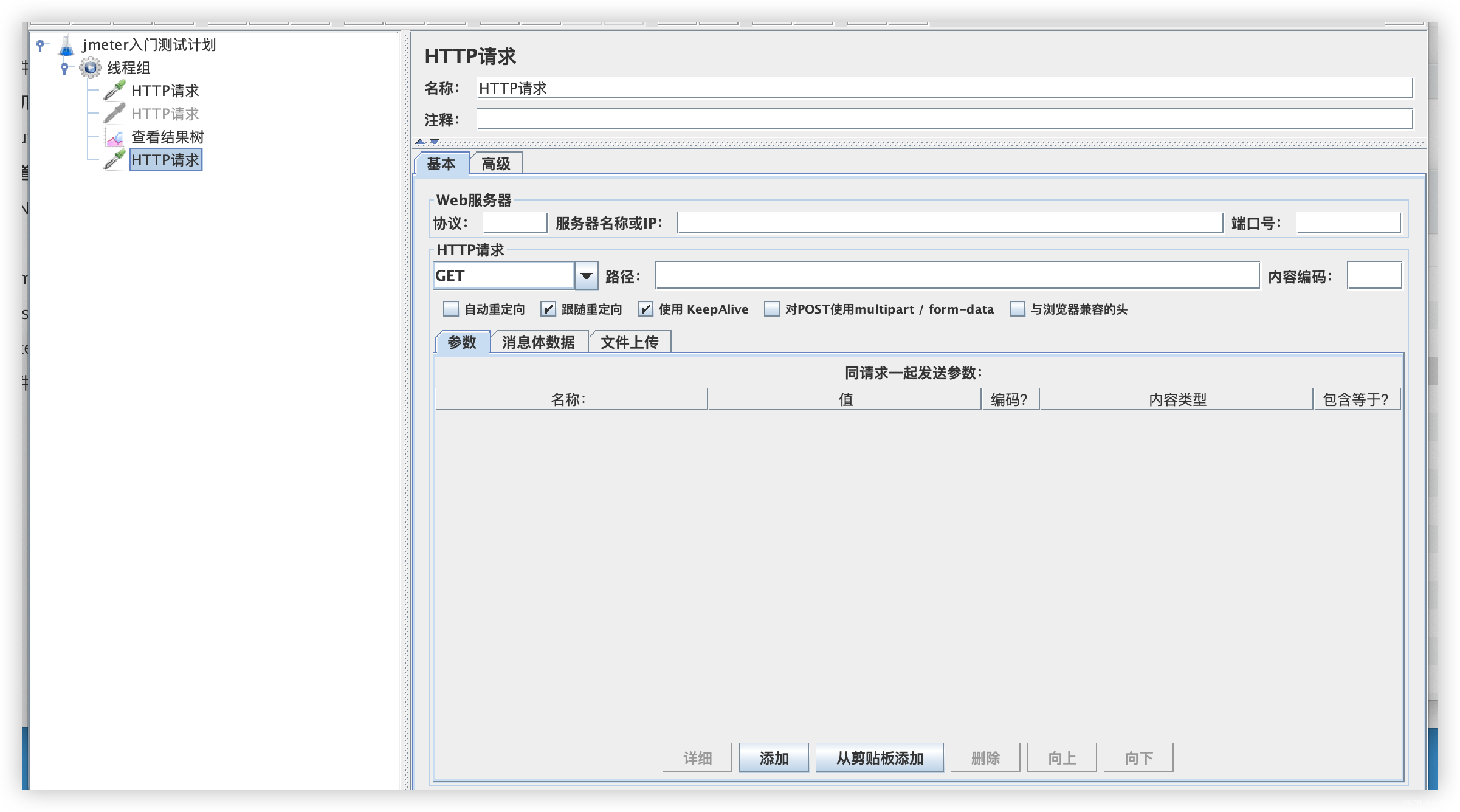1460x812 pixels.
Task: Click the 端口号 port input field
Action: click(1348, 222)
